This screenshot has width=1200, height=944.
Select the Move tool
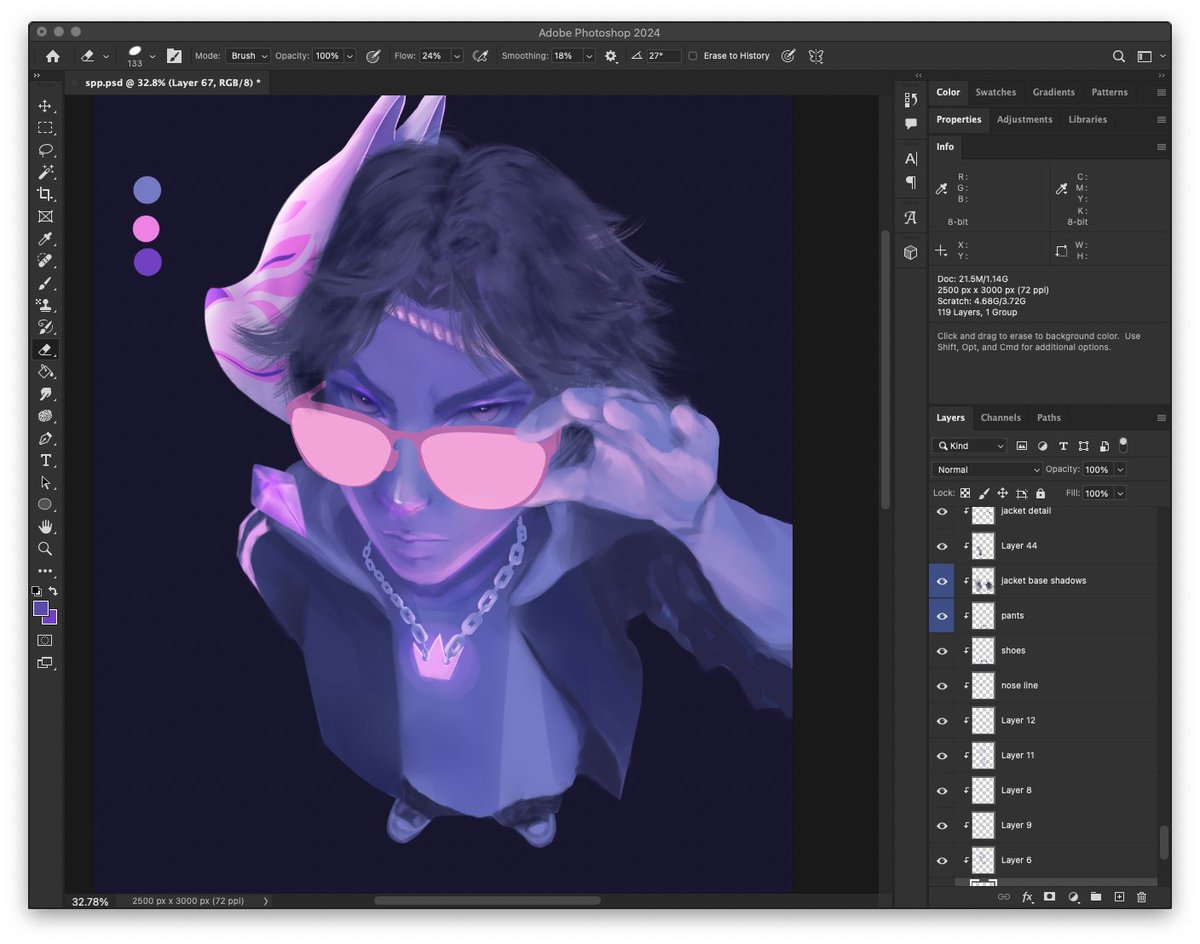(x=45, y=106)
